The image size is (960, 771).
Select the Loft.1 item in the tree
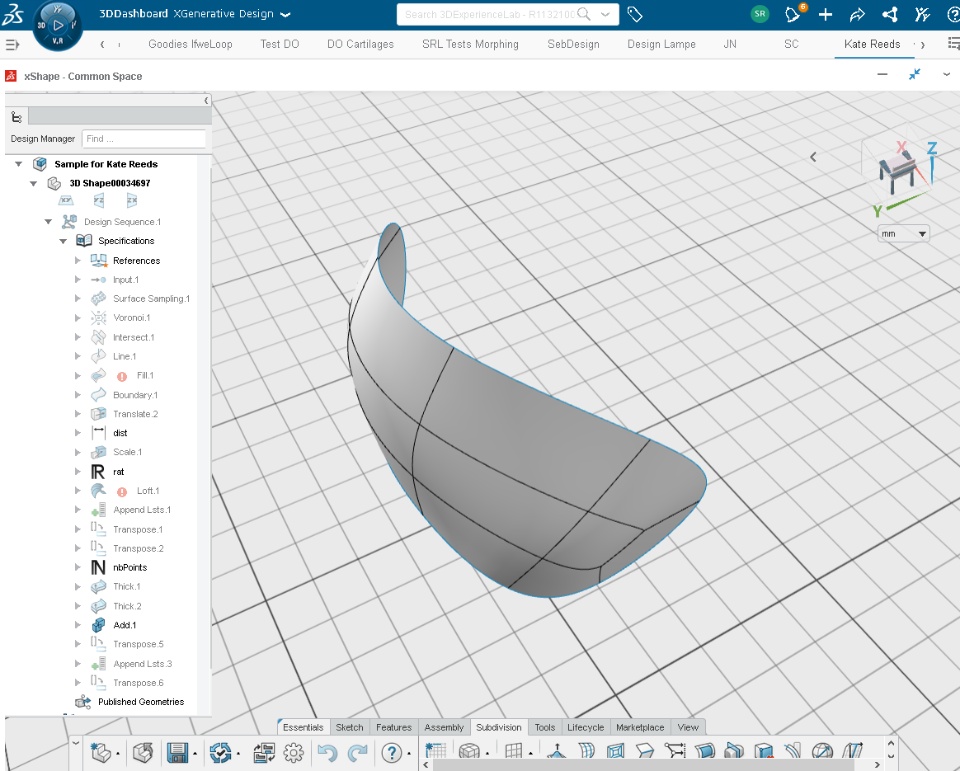point(147,491)
